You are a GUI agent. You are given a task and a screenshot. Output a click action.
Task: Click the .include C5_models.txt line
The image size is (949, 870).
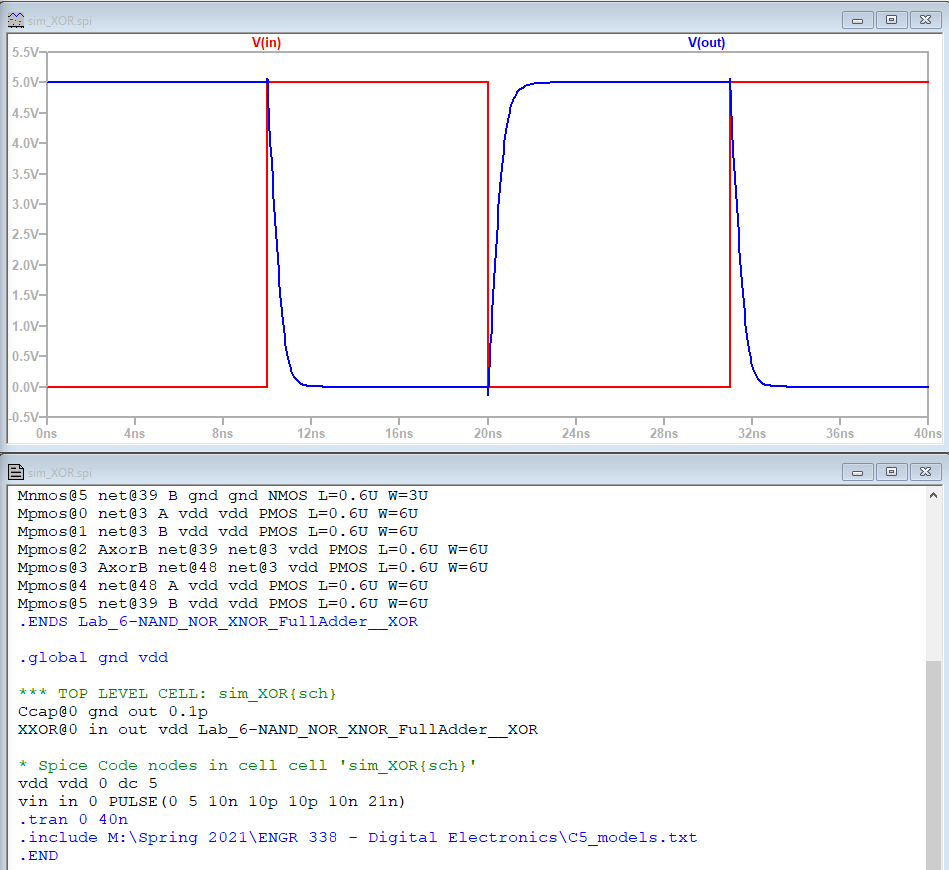coord(358,838)
